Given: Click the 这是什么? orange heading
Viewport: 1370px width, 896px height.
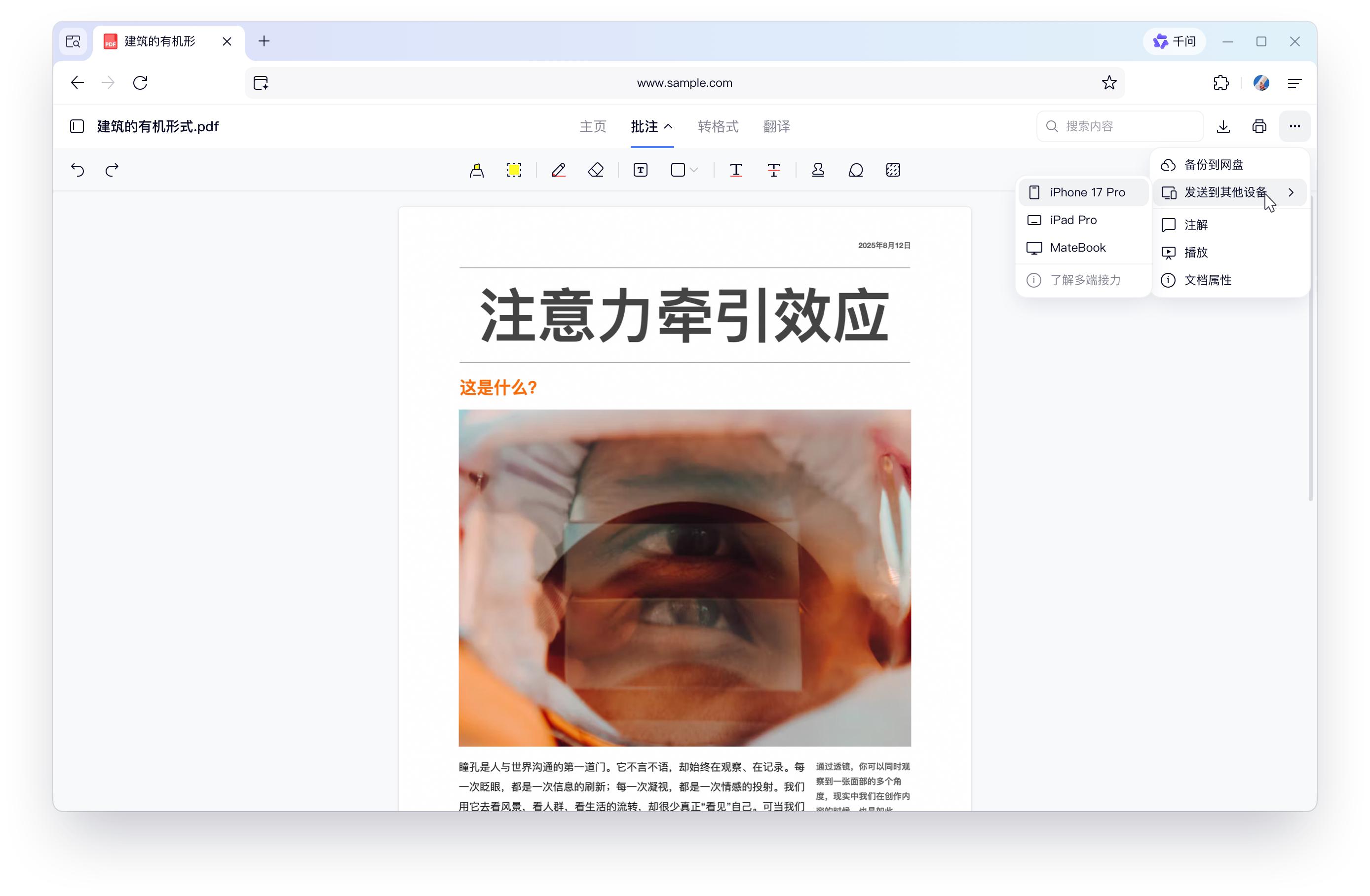Looking at the screenshot, I should [x=498, y=387].
